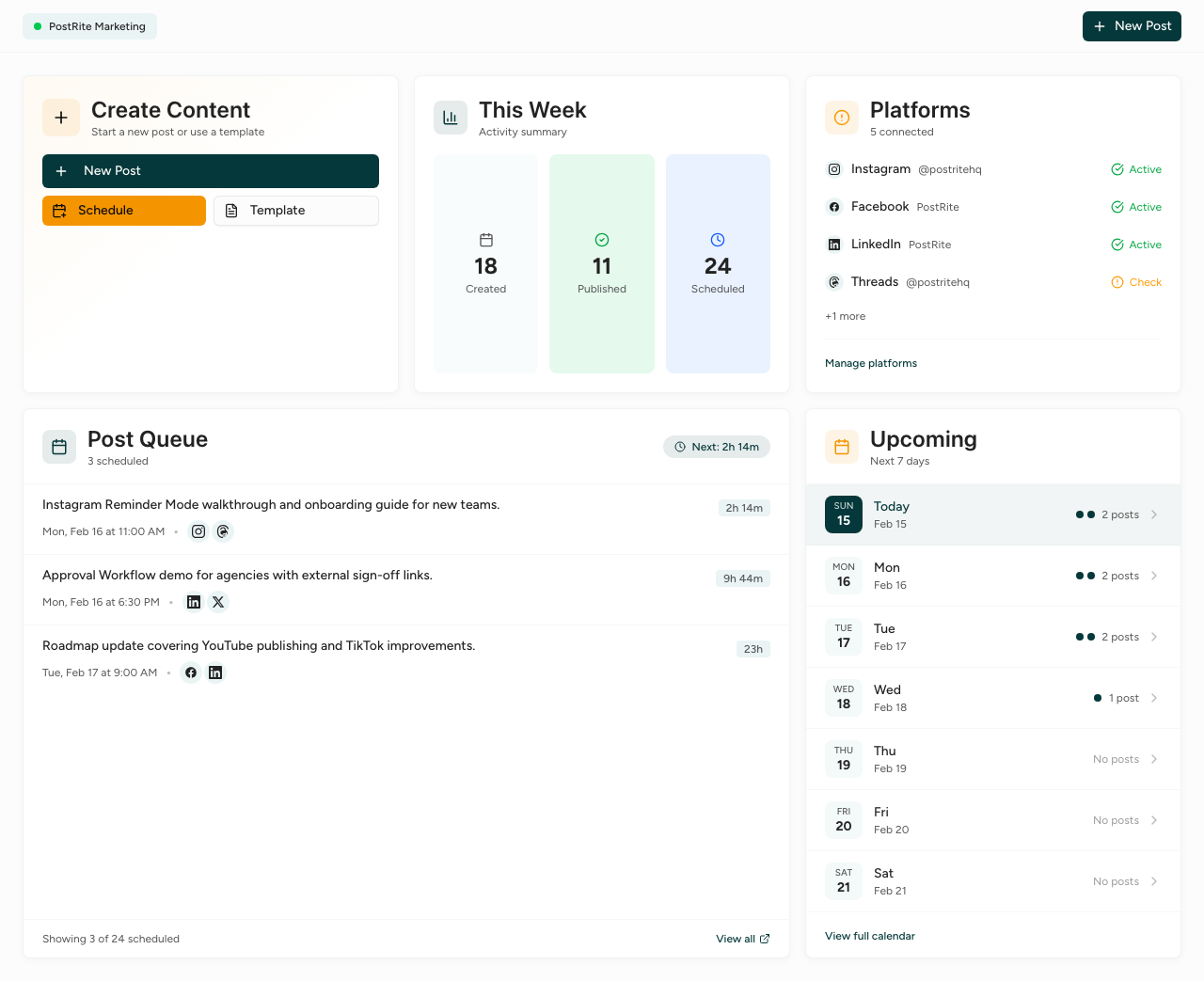1204x981 pixels.
Task: Select the calendar icon beside Post Queue
Action: [58, 447]
